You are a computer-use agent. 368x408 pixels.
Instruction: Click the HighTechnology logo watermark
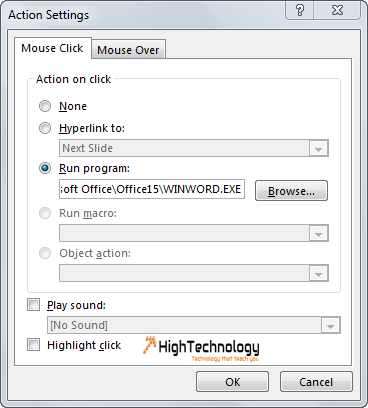click(201, 349)
